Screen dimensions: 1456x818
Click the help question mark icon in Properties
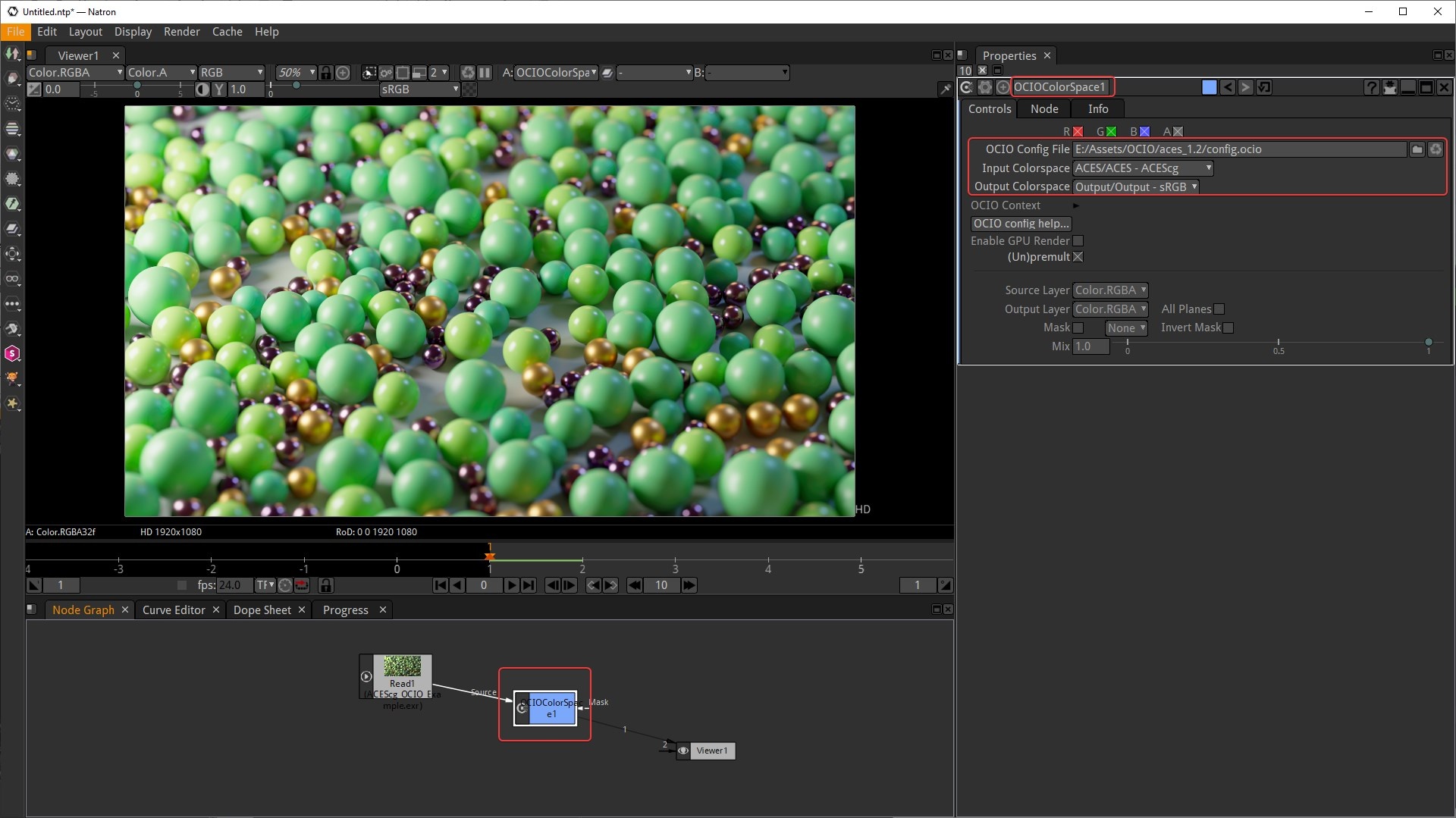point(1371,87)
